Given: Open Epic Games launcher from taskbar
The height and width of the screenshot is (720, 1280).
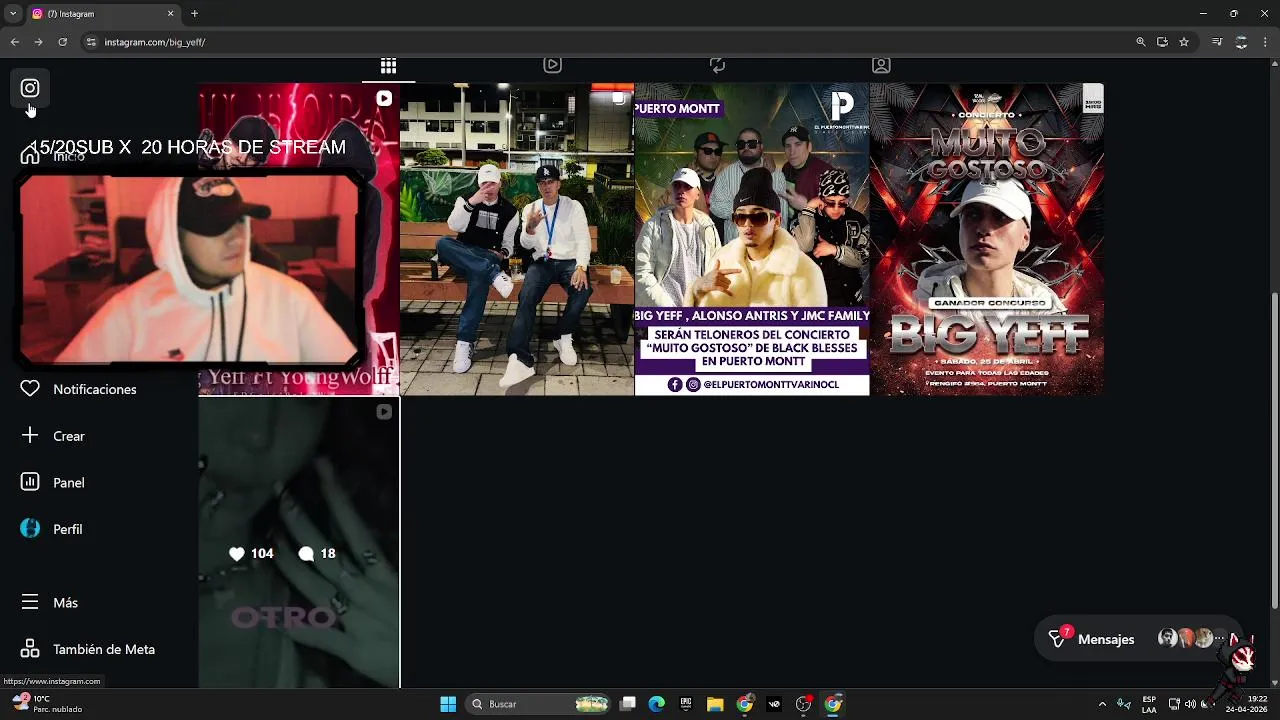Looking at the screenshot, I should pyautogui.click(x=686, y=704).
